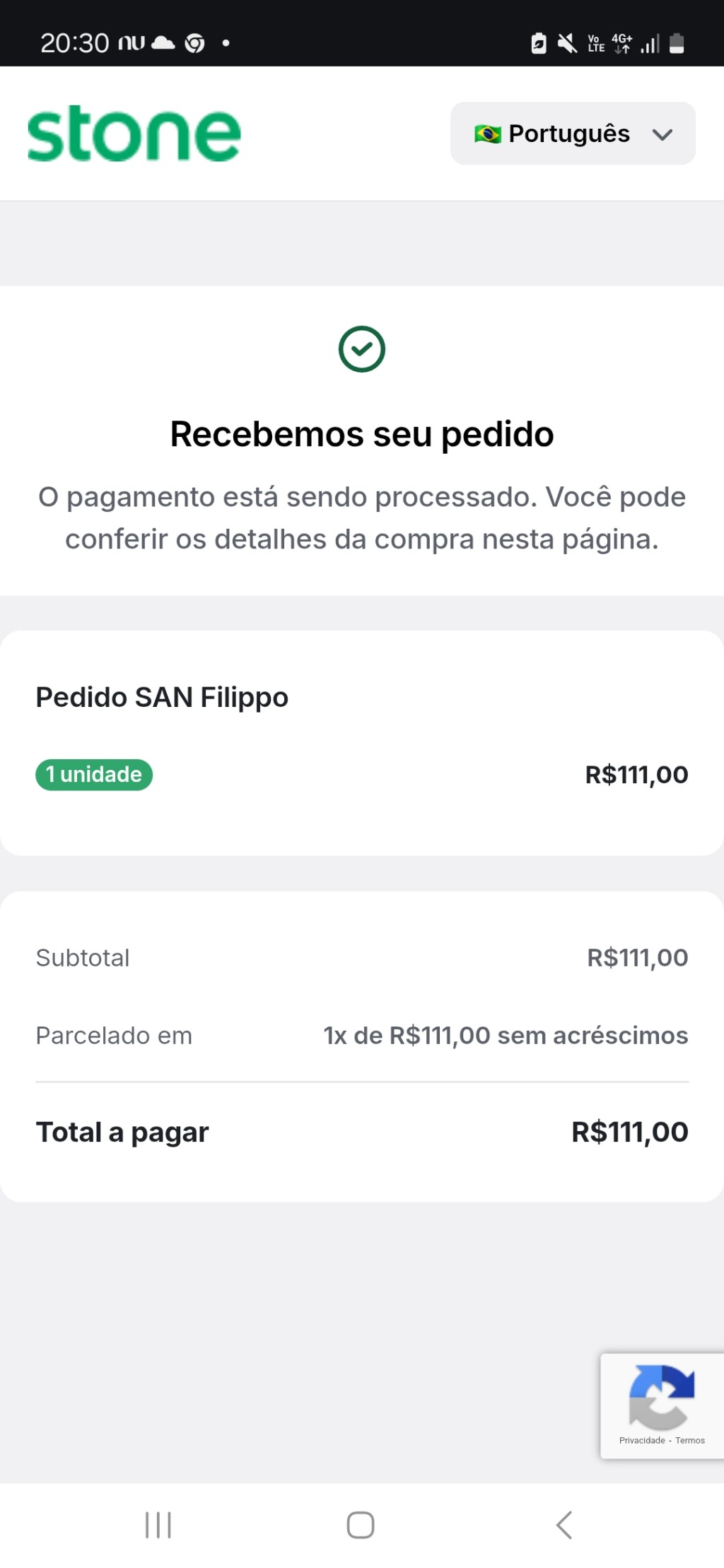Open the Privacidade link
This screenshot has height=1568, width=724.
click(x=642, y=1440)
